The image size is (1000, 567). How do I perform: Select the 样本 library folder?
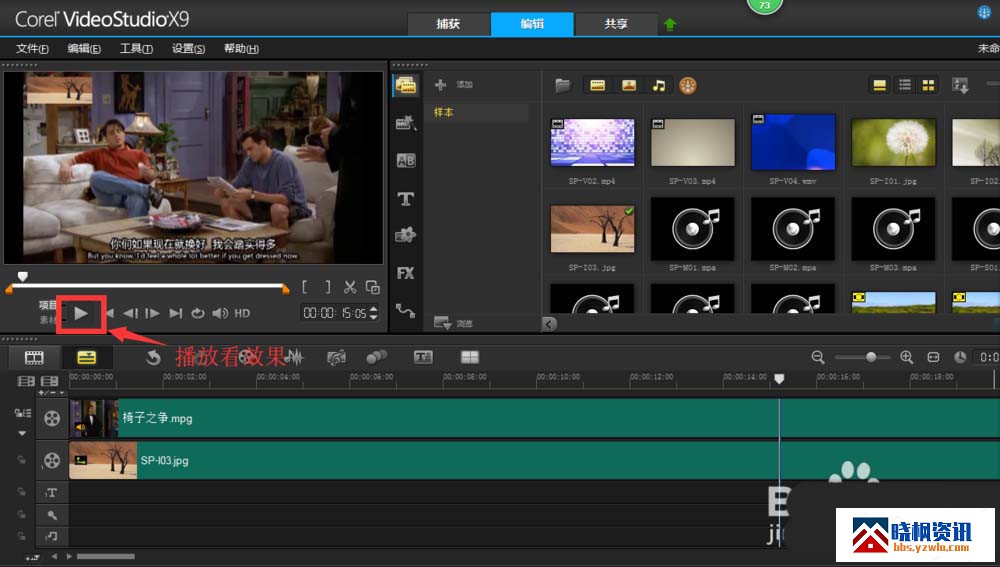coord(477,112)
